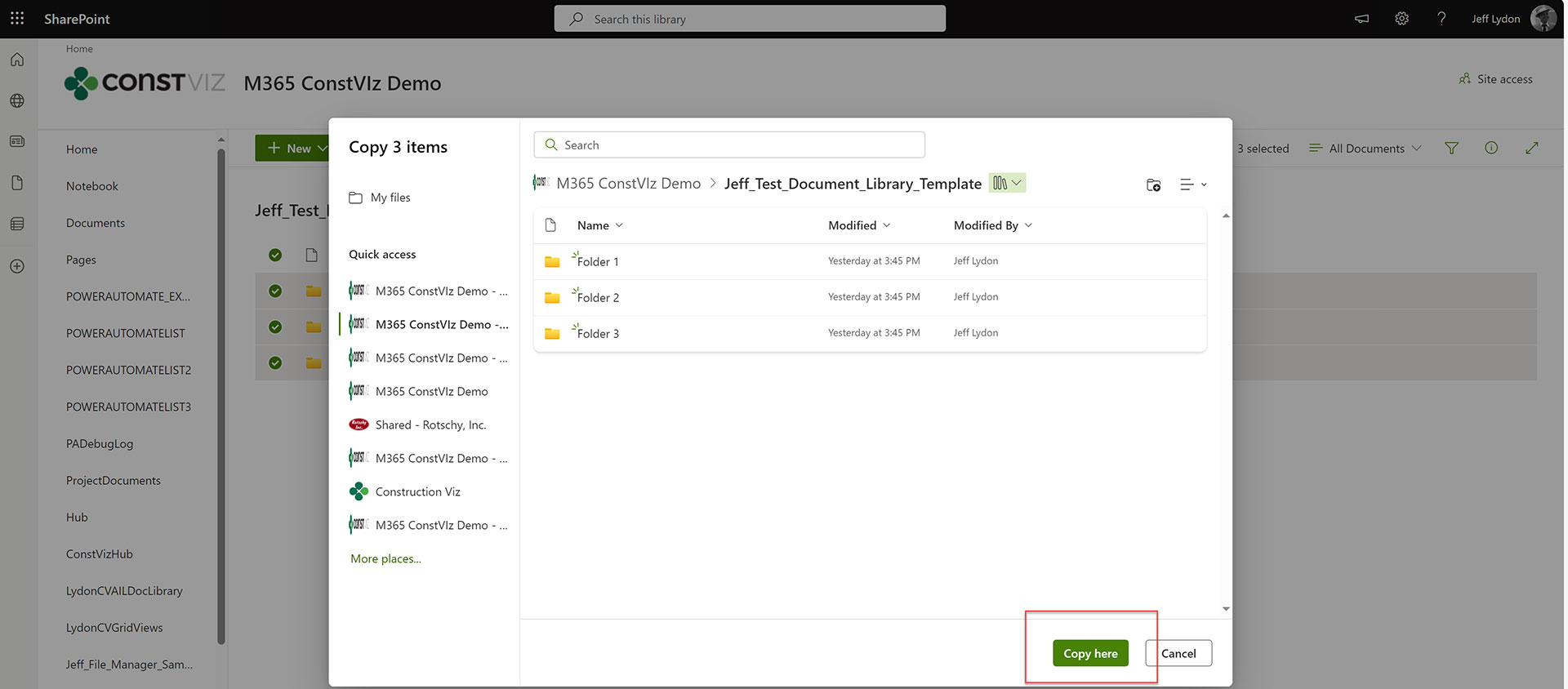Open Folder 1 in destination list
Viewport: 1568px width, 689px height.
tap(598, 262)
